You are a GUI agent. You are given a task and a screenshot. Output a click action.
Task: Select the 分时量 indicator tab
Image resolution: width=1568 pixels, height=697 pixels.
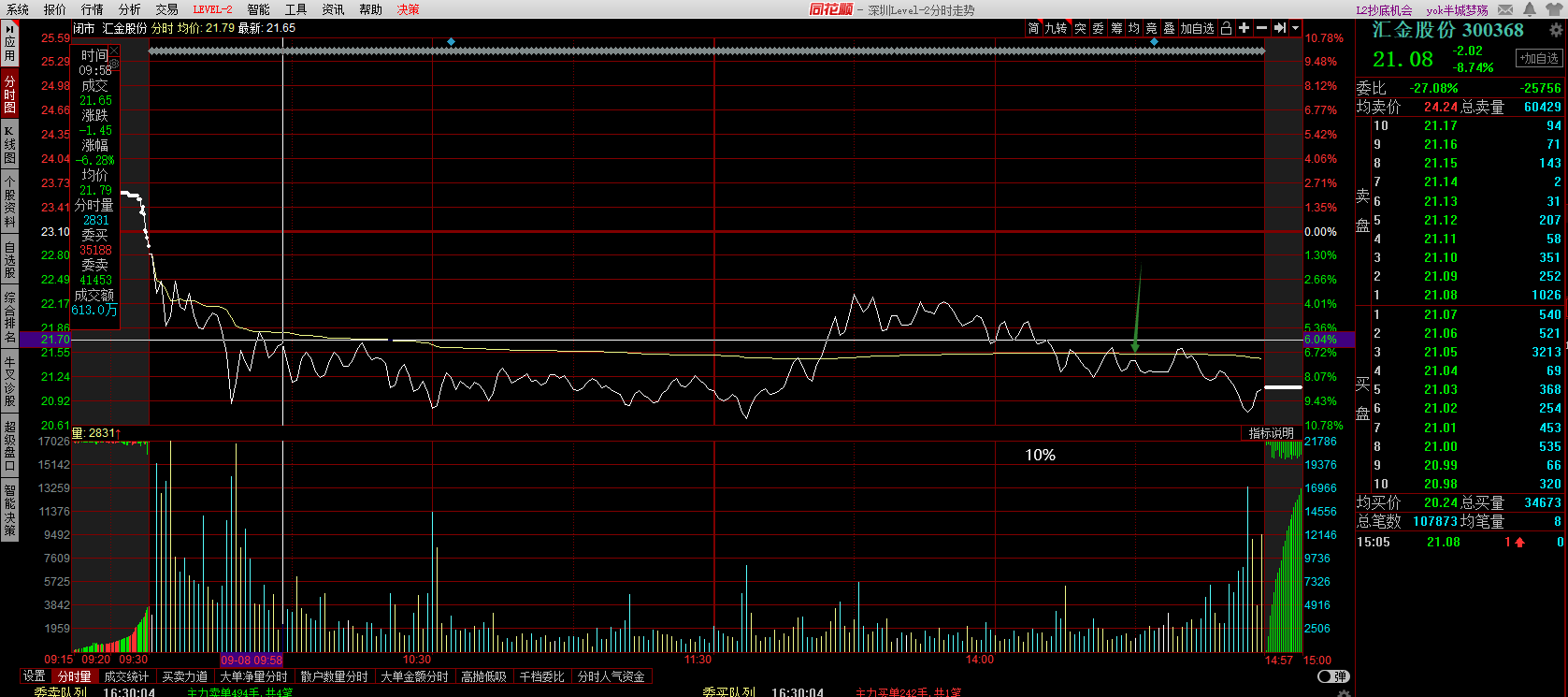point(74,676)
